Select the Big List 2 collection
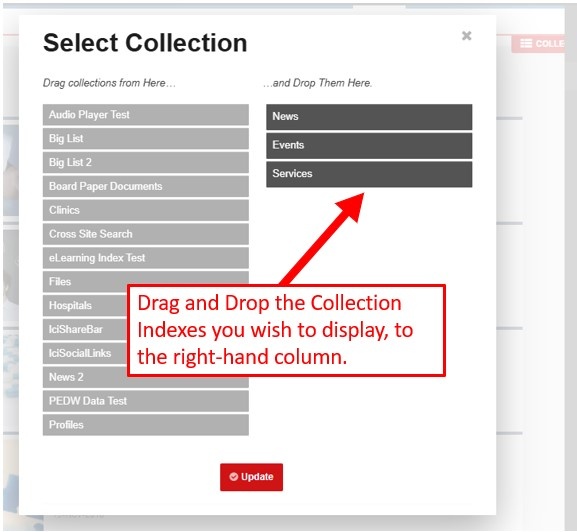Viewport: 577px width, 532px height. click(x=146, y=162)
